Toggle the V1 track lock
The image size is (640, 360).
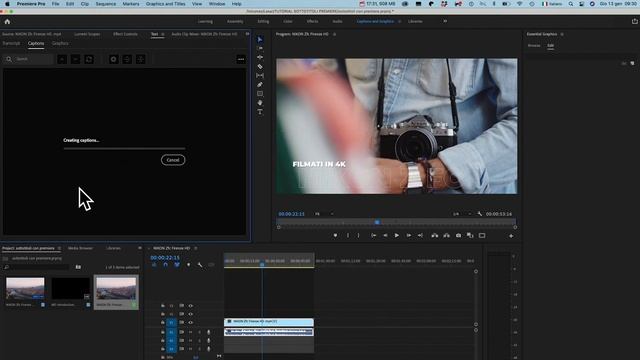(x=163, y=322)
